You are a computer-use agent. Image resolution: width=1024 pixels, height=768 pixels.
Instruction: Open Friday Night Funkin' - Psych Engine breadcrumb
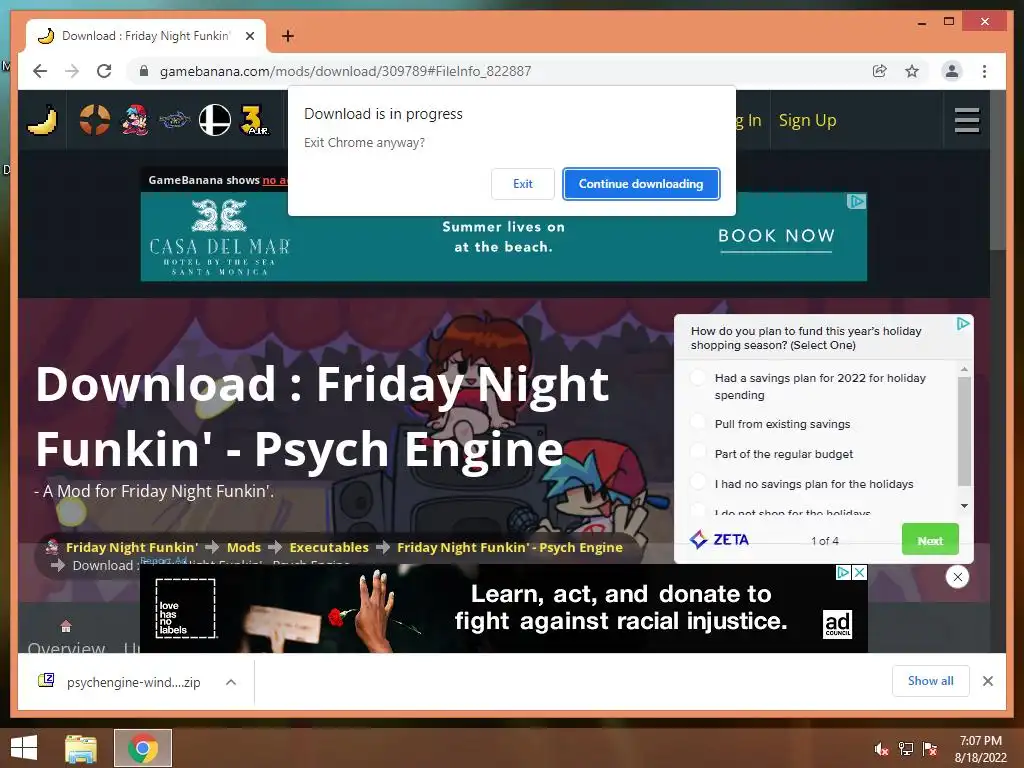pyautogui.click(x=509, y=547)
